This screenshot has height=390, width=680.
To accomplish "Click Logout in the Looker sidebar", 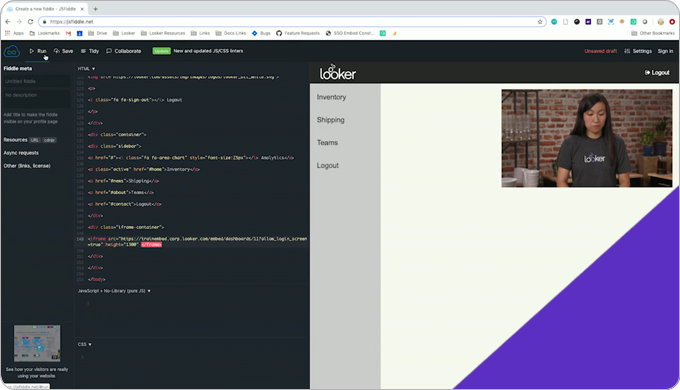I will 328,166.
